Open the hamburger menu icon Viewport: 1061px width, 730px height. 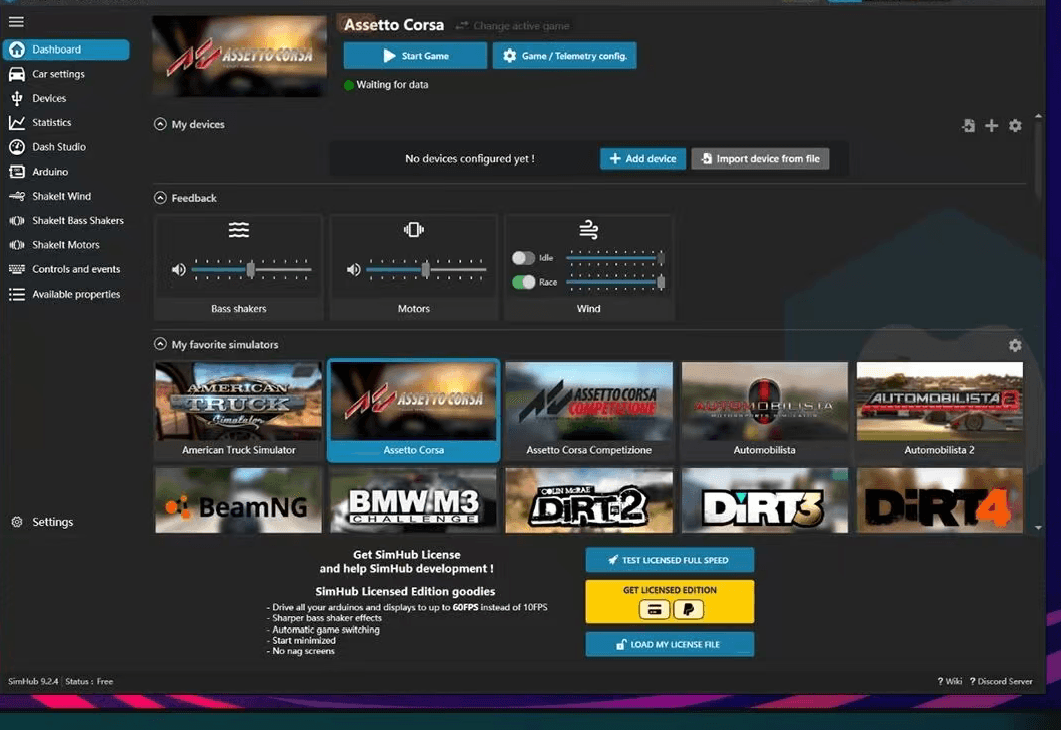16,22
